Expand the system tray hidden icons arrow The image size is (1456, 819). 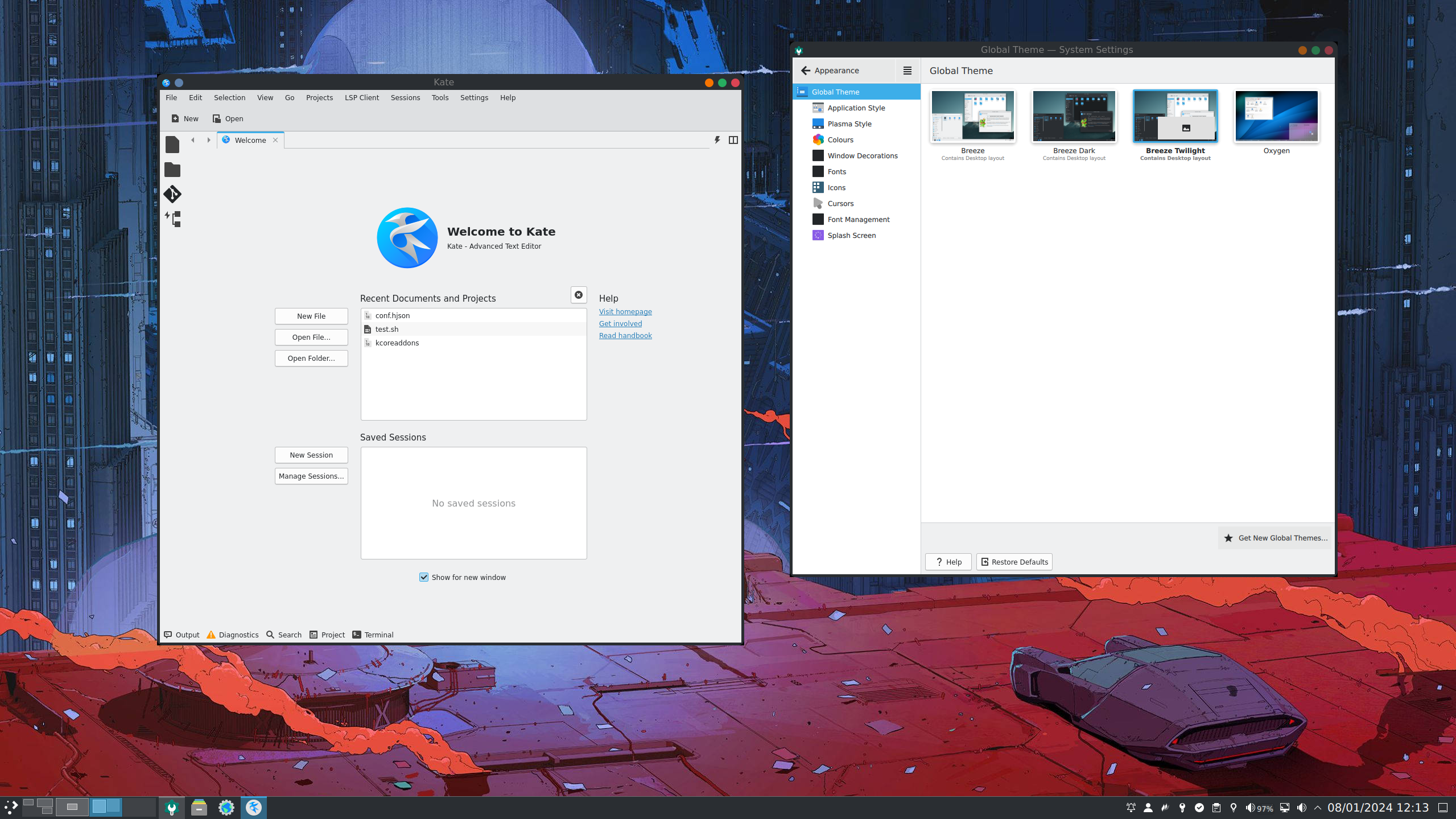pos(1317,808)
